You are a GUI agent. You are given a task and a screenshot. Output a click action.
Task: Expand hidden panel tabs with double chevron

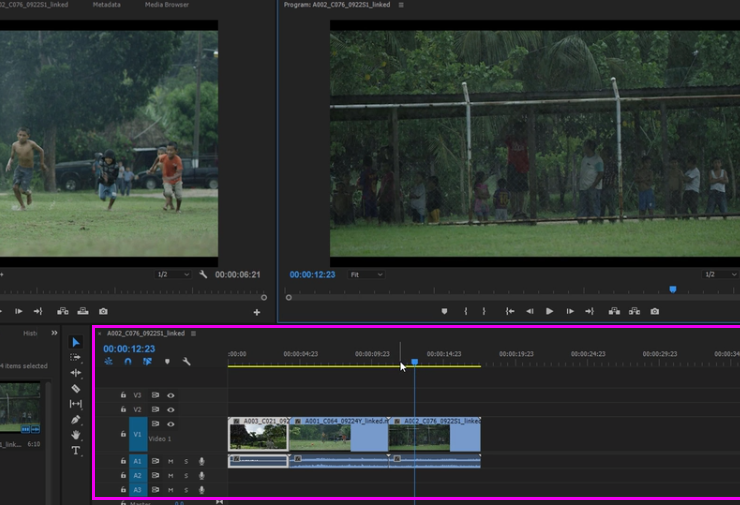(x=54, y=333)
